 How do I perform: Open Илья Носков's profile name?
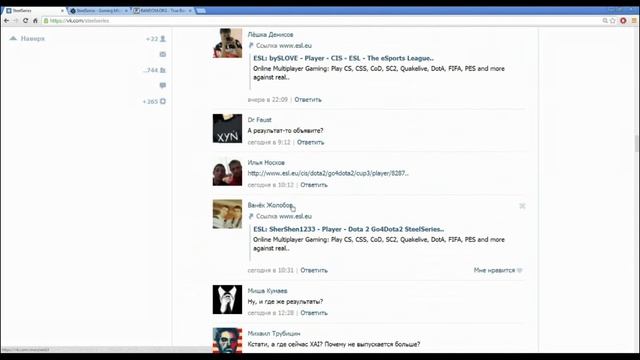tap(266, 163)
